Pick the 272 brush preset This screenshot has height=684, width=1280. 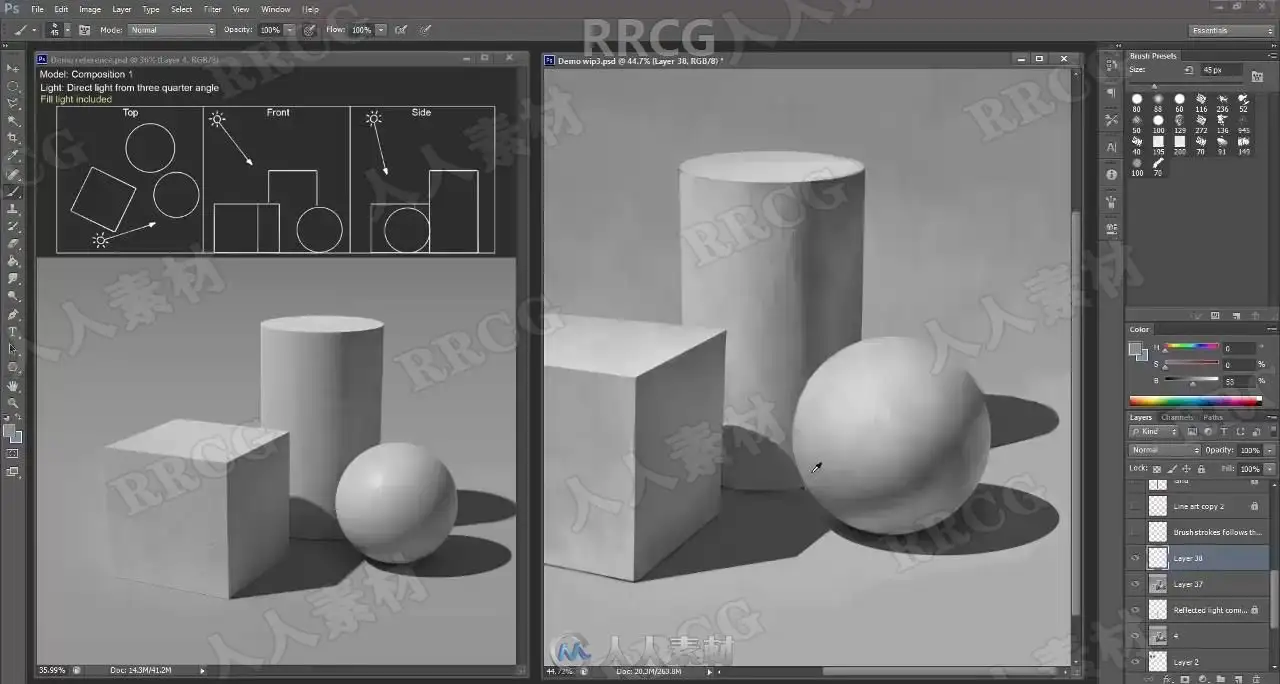(1200, 122)
